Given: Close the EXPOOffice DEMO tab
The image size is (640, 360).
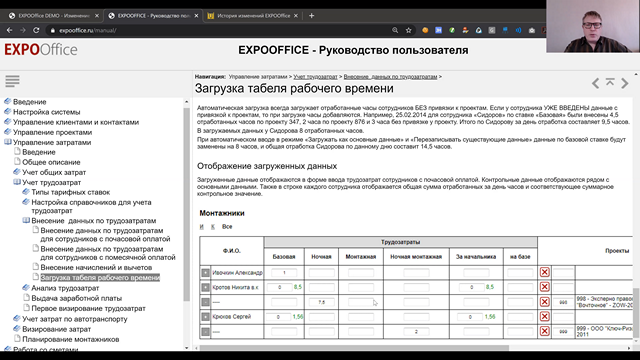Looking at the screenshot, I should 97,16.
